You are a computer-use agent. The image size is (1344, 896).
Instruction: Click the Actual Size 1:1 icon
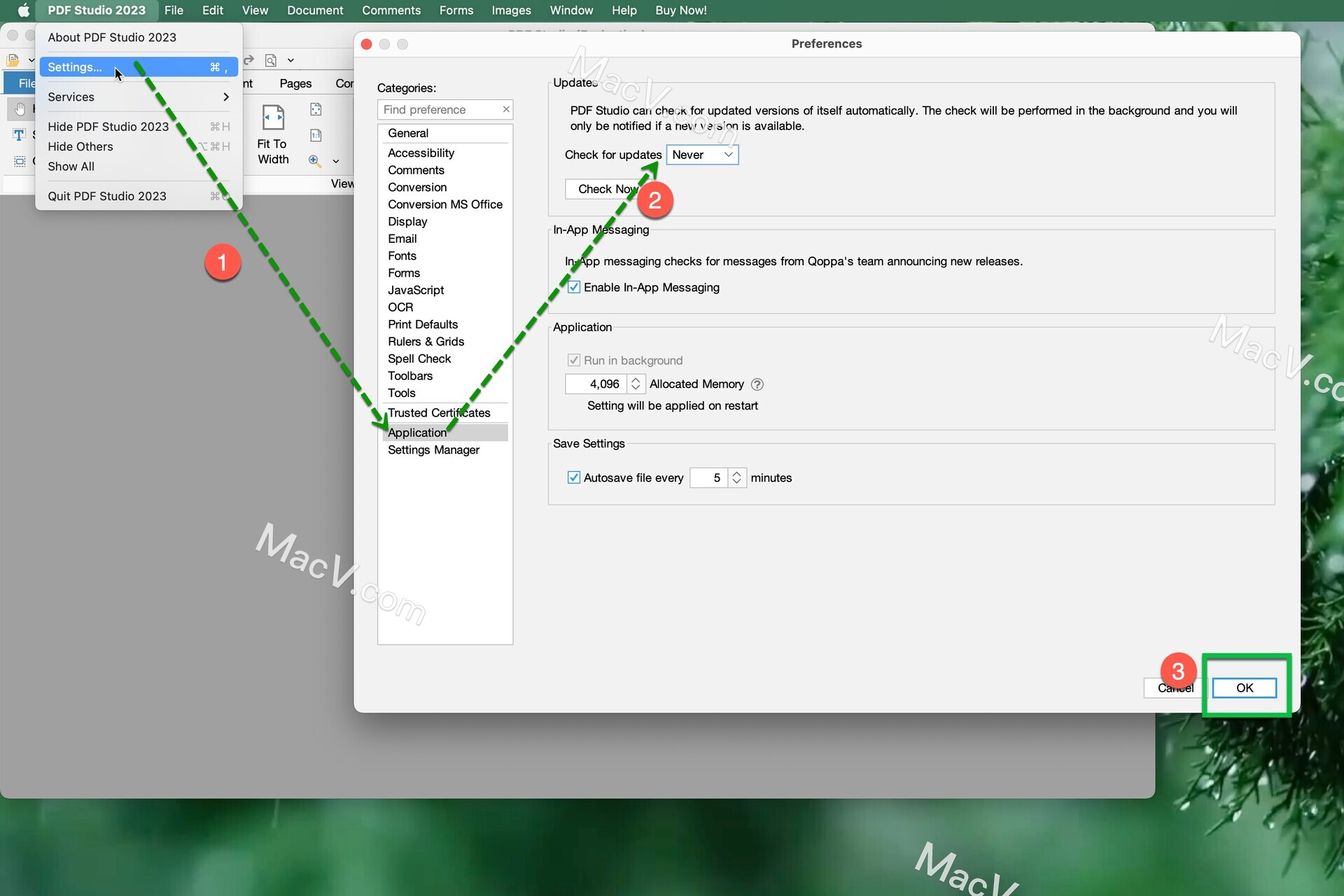point(316,135)
